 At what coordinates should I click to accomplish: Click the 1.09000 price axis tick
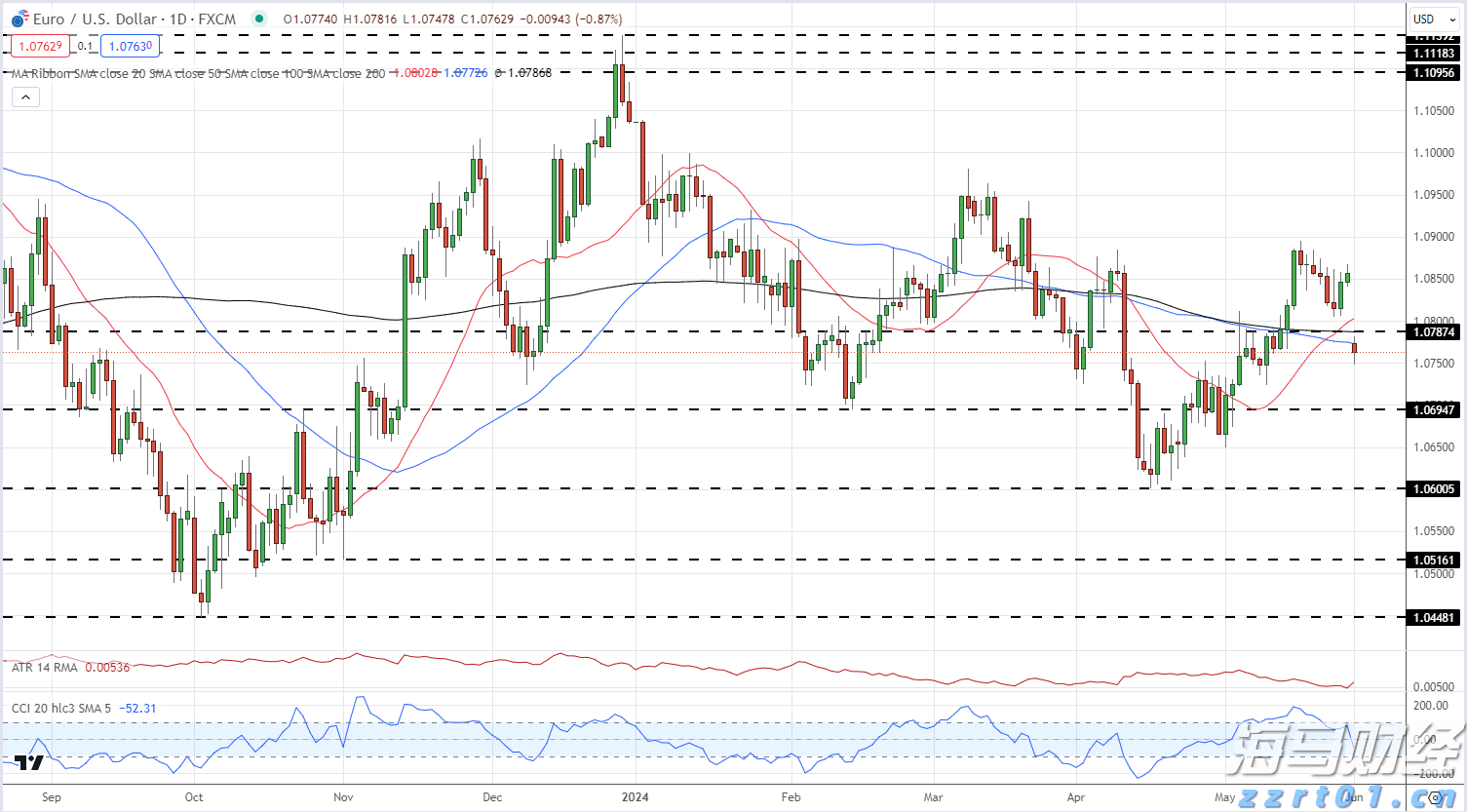[x=1434, y=237]
